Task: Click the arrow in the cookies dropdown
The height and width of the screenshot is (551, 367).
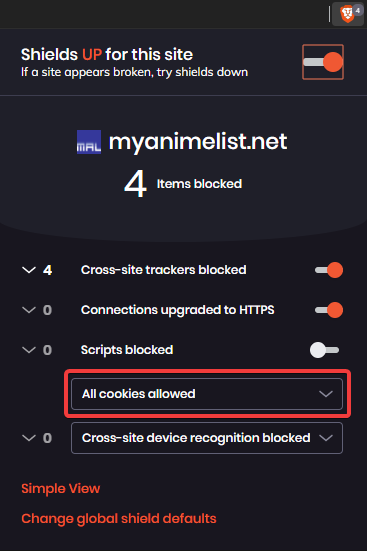Action: (x=326, y=394)
